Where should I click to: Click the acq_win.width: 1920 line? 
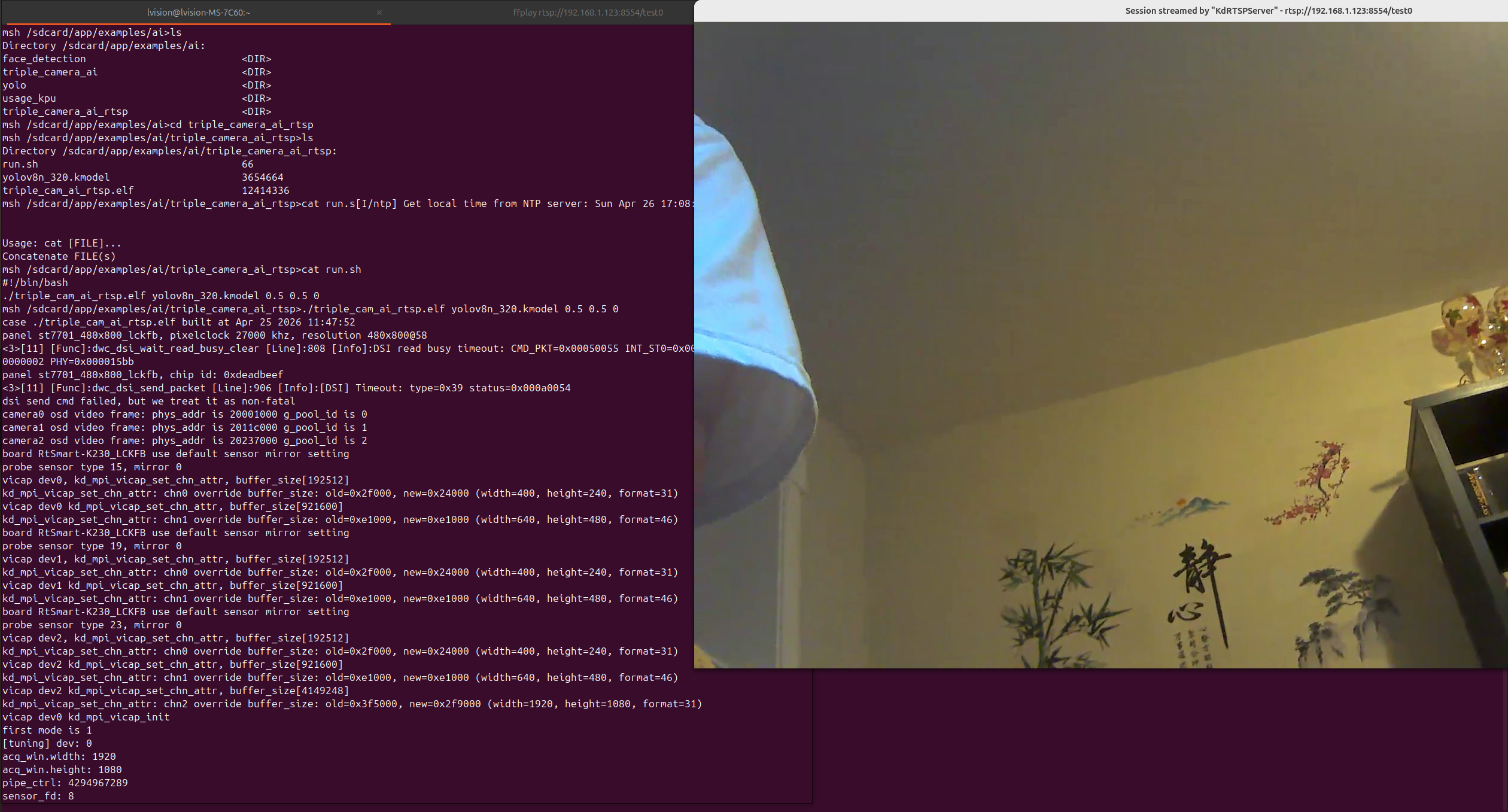pos(59,756)
